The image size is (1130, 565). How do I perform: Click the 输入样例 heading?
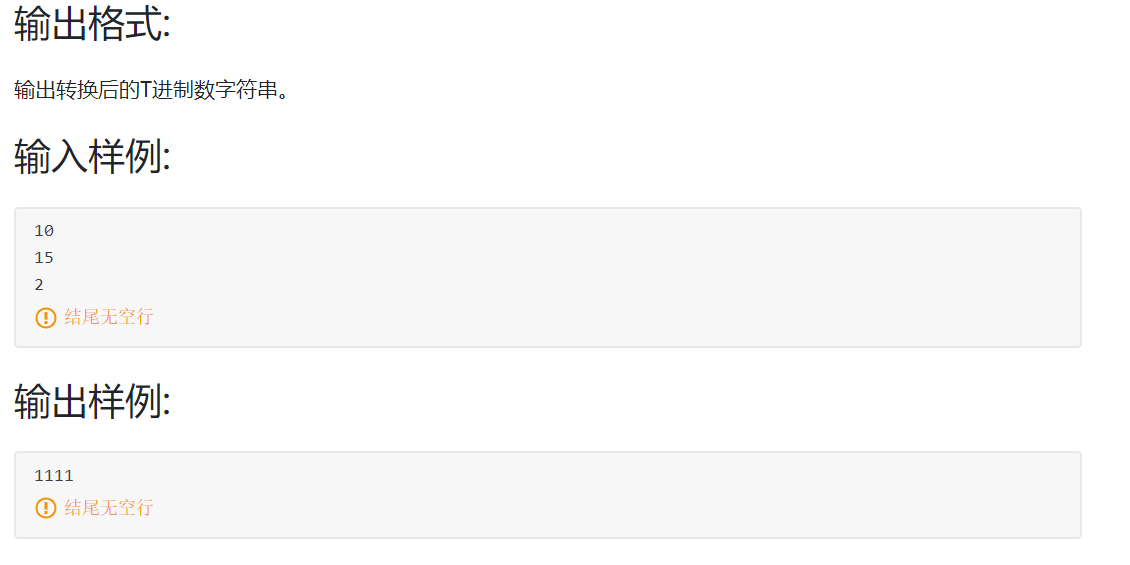[x=92, y=157]
